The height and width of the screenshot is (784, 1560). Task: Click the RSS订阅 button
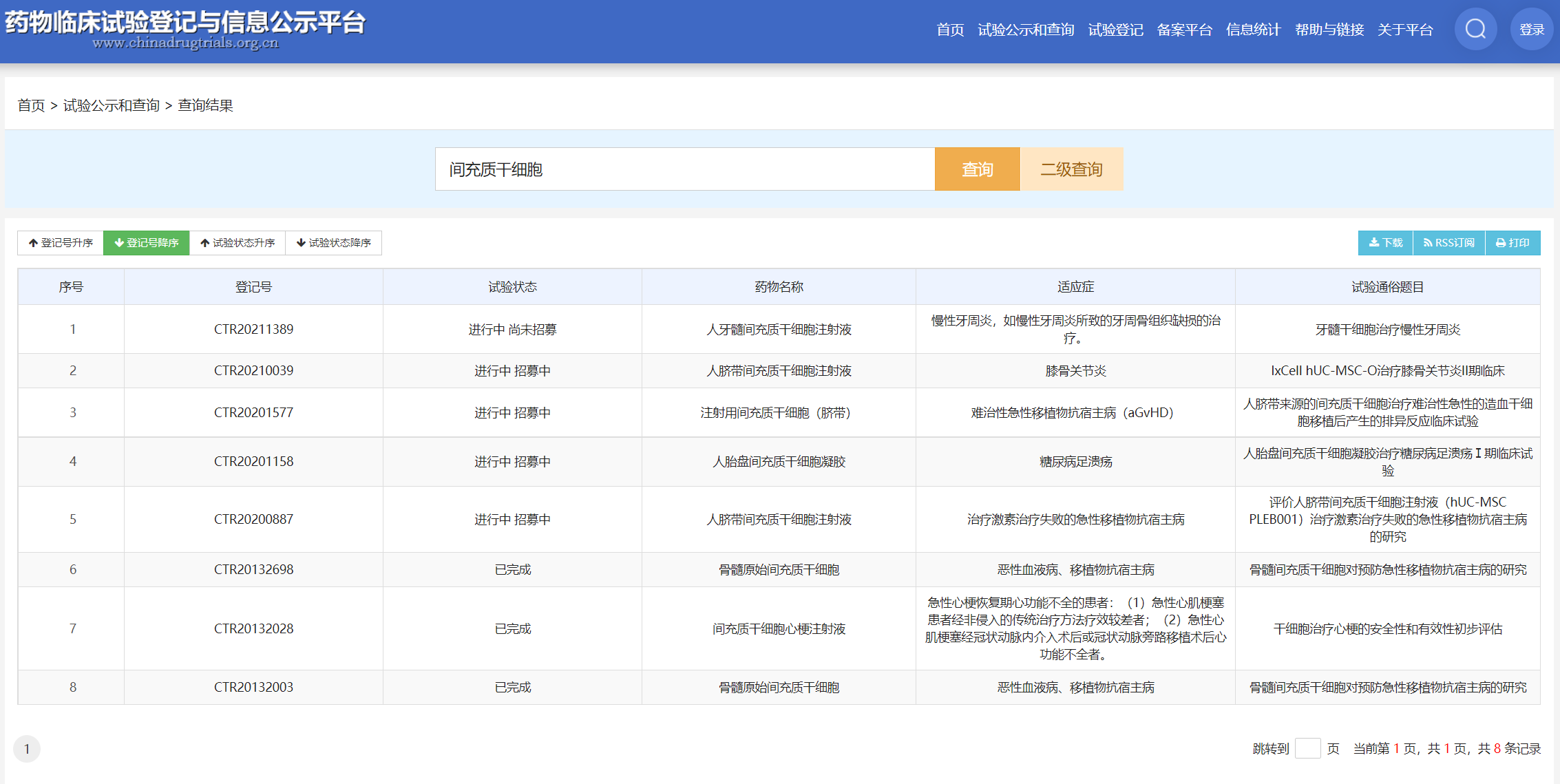(x=1449, y=243)
